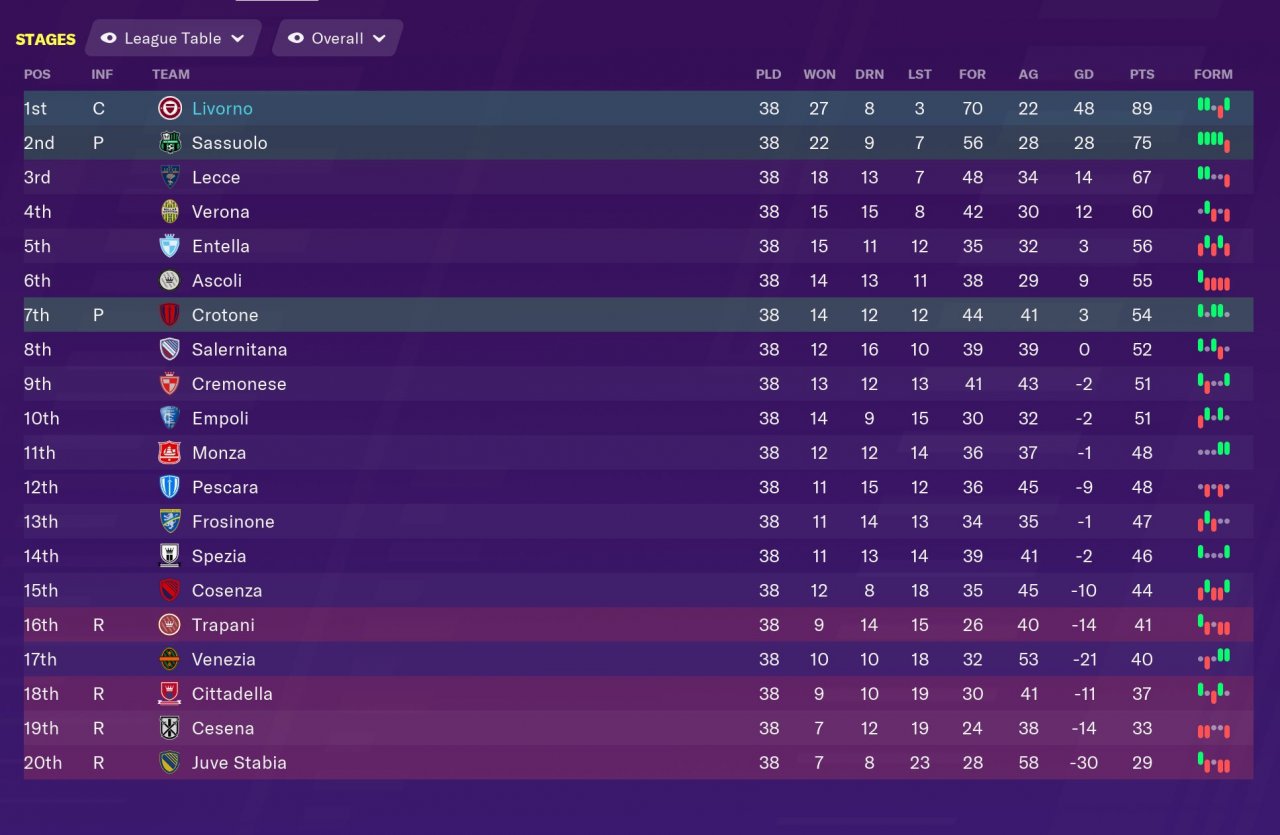The image size is (1280, 835).
Task: Click the Verona club crest
Action: click(x=170, y=212)
